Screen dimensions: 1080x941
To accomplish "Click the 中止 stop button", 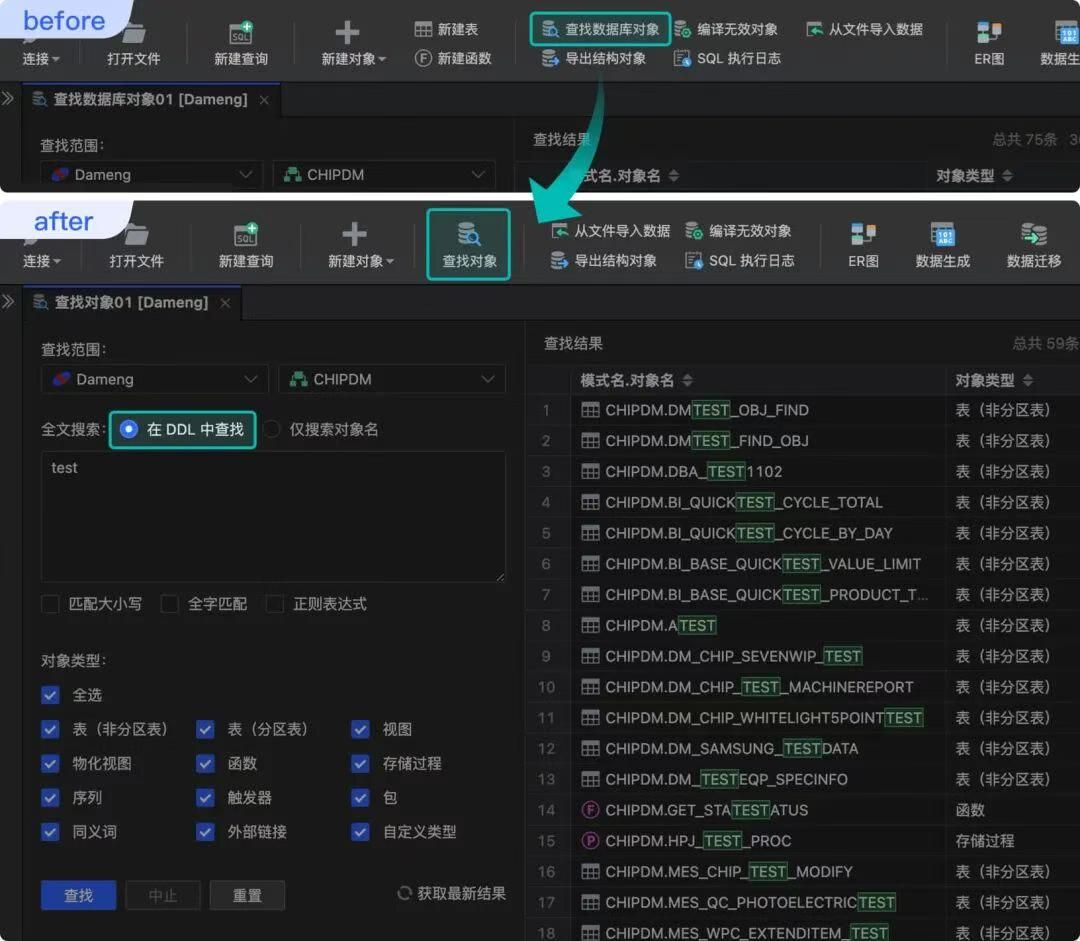I will [163, 896].
